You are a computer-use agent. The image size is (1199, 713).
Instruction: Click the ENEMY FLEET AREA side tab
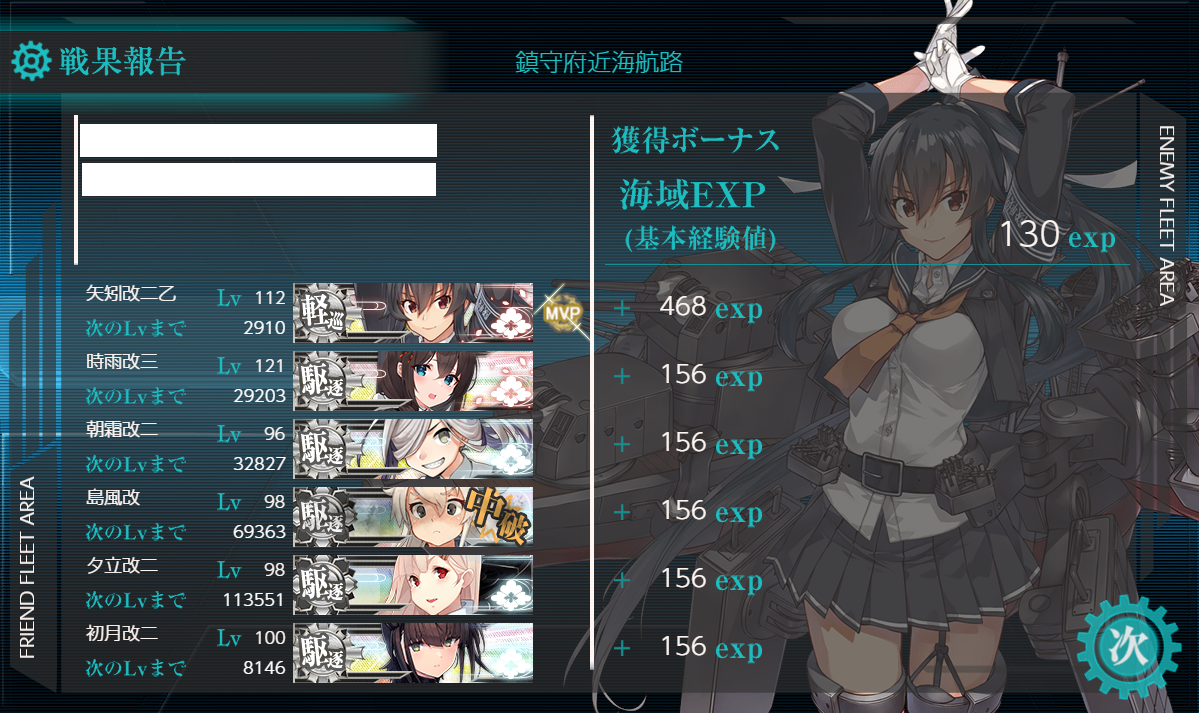click(1166, 216)
